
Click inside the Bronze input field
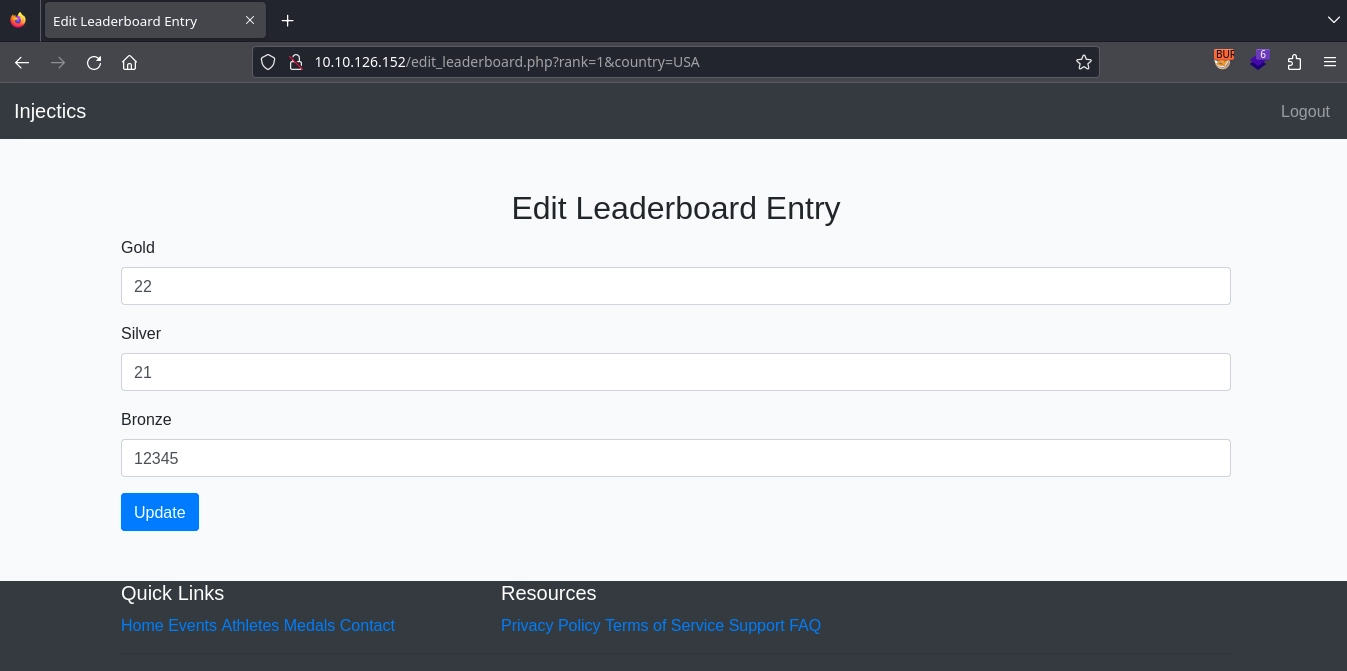pos(675,458)
